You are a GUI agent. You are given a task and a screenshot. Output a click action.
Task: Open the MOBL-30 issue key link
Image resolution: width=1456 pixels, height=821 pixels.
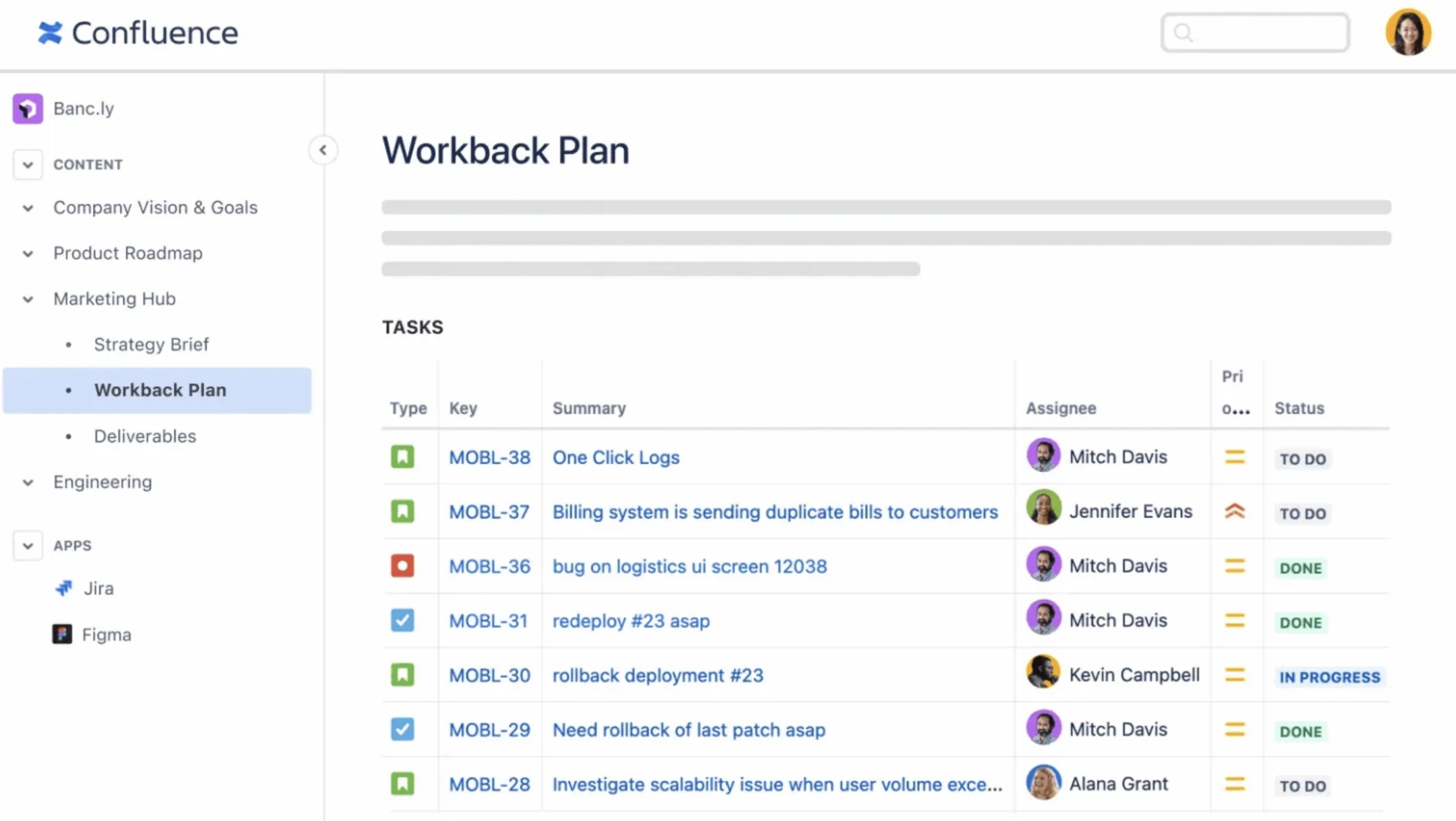click(x=490, y=675)
